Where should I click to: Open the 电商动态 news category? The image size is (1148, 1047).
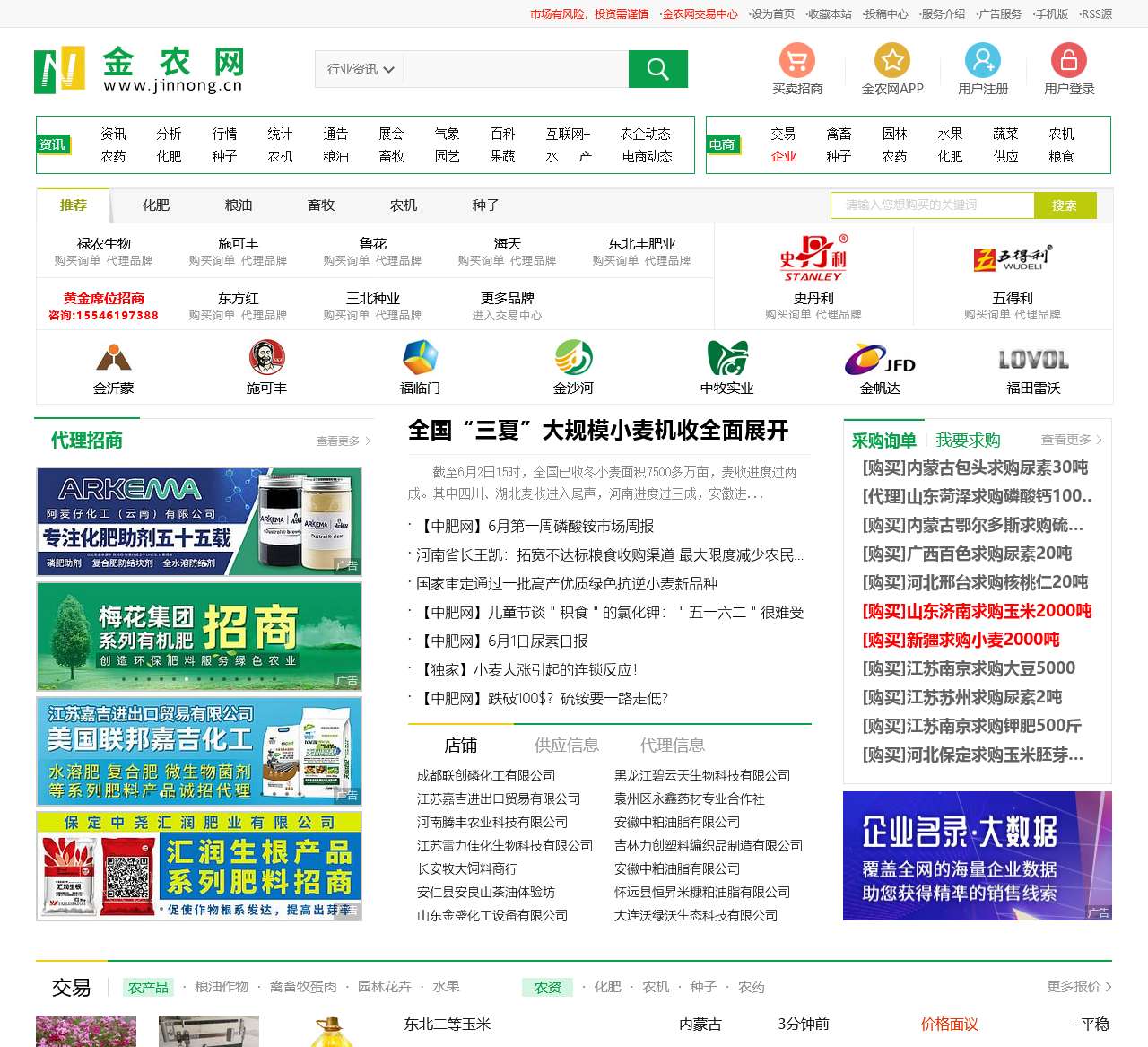tap(647, 156)
